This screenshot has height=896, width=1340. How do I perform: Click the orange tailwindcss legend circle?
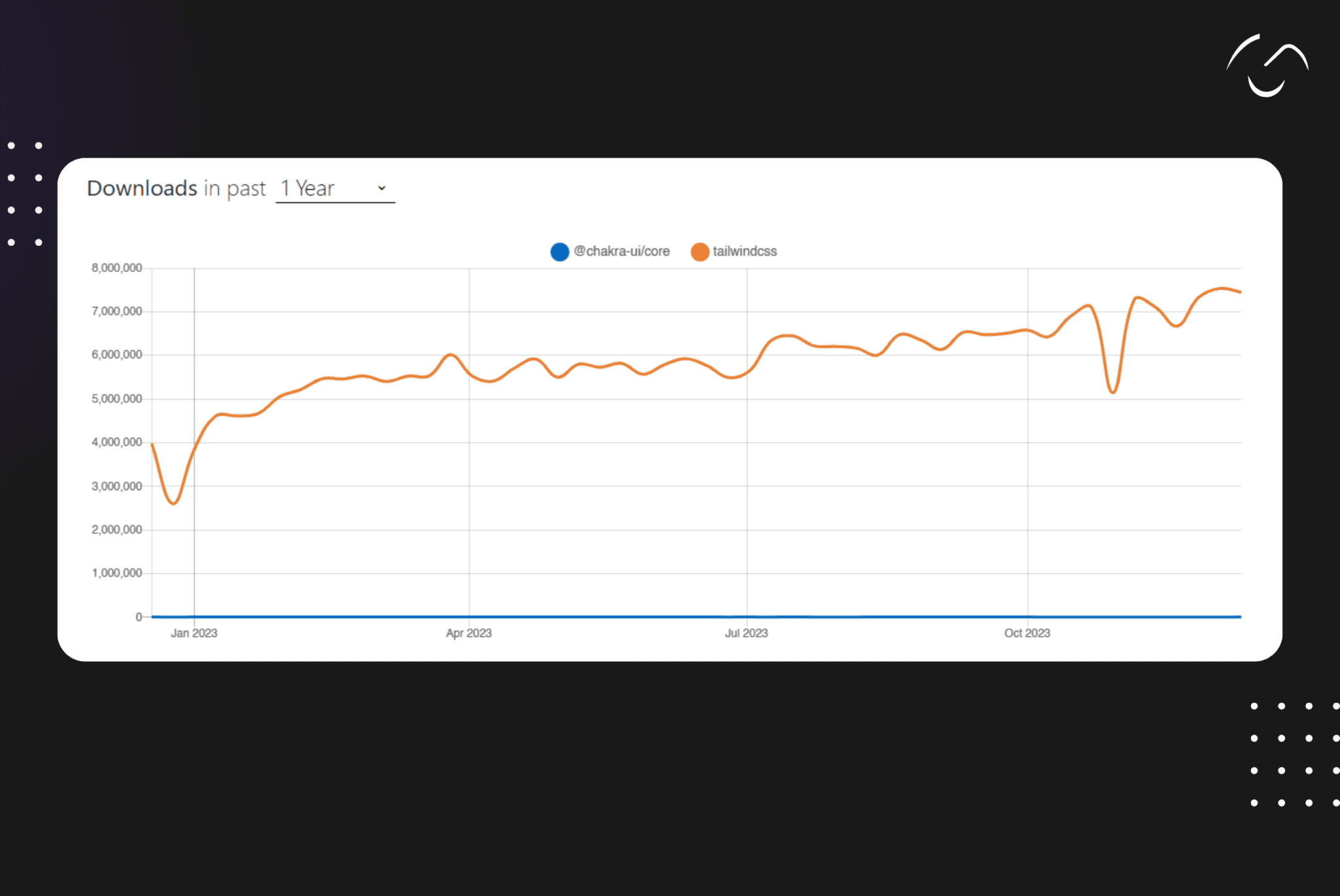(x=699, y=252)
